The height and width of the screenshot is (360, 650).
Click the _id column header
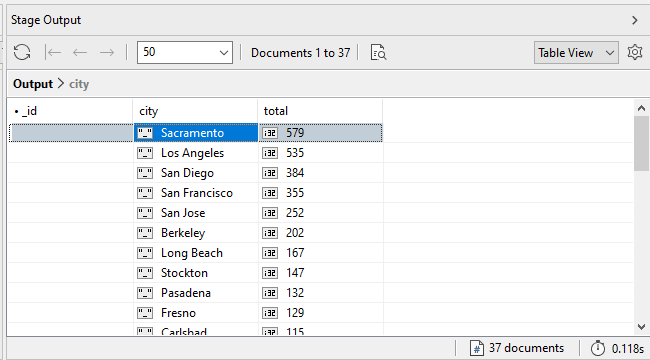[x=70, y=111]
